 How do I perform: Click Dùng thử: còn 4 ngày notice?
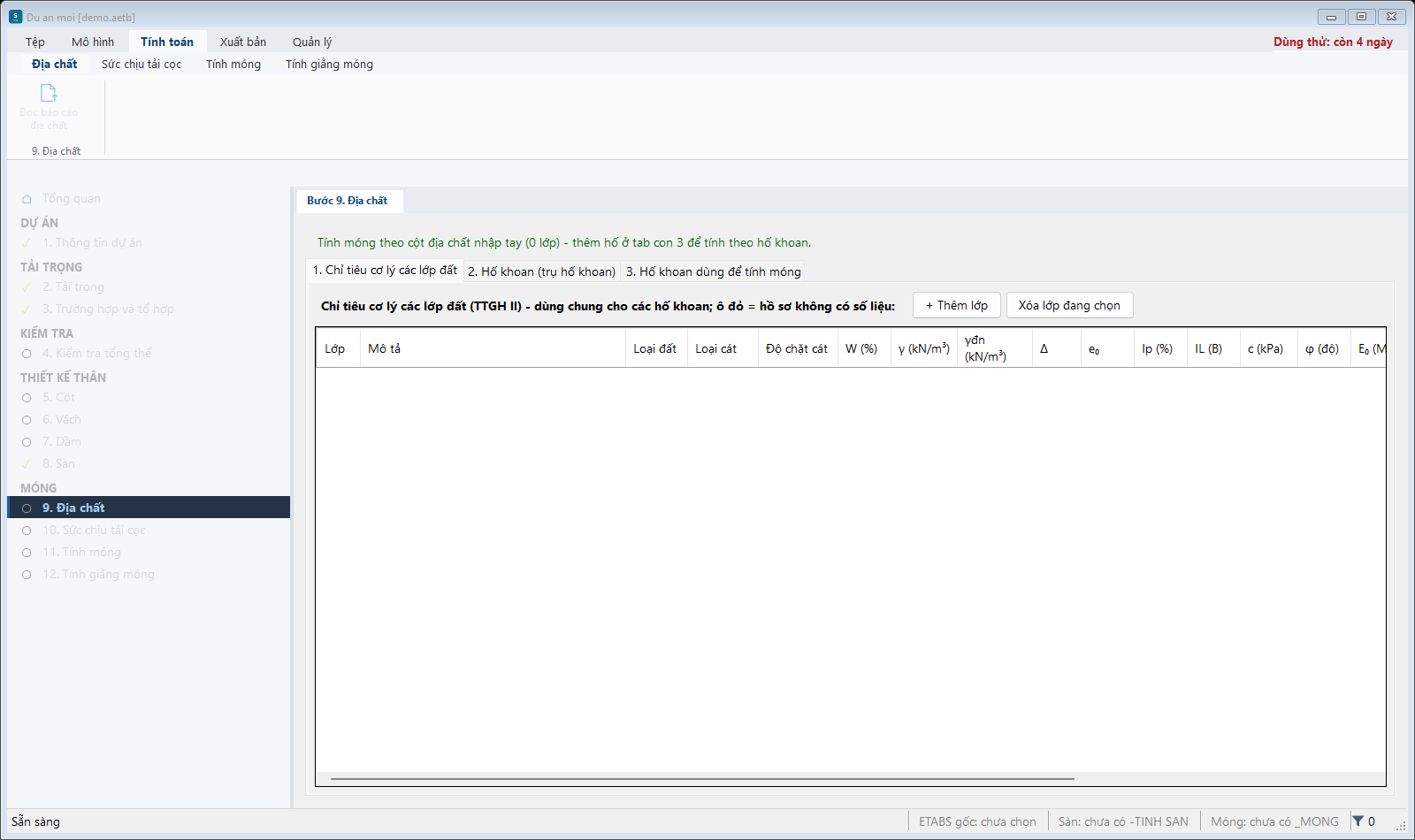[x=1333, y=42]
